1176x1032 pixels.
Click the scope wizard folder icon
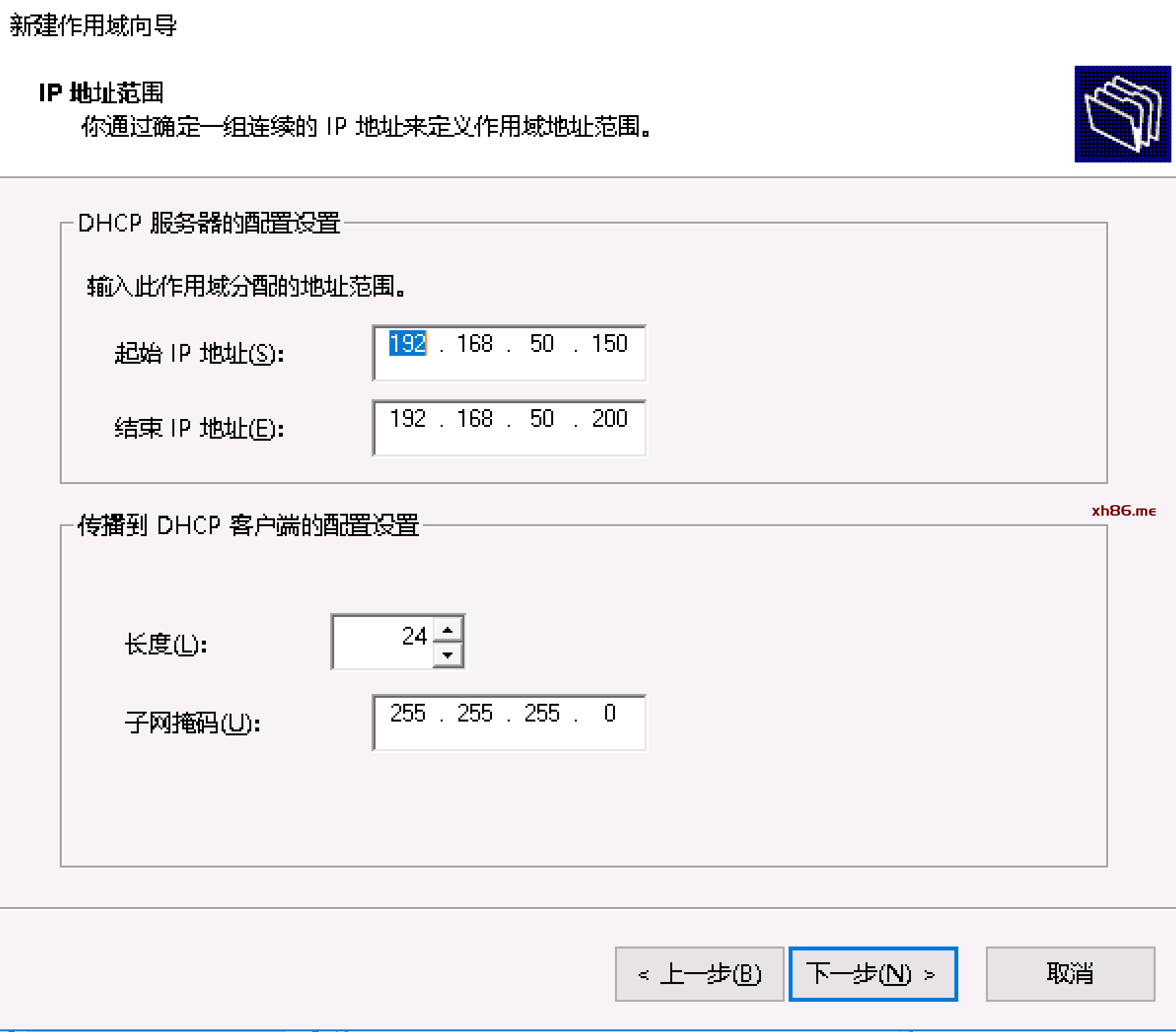[x=1123, y=114]
